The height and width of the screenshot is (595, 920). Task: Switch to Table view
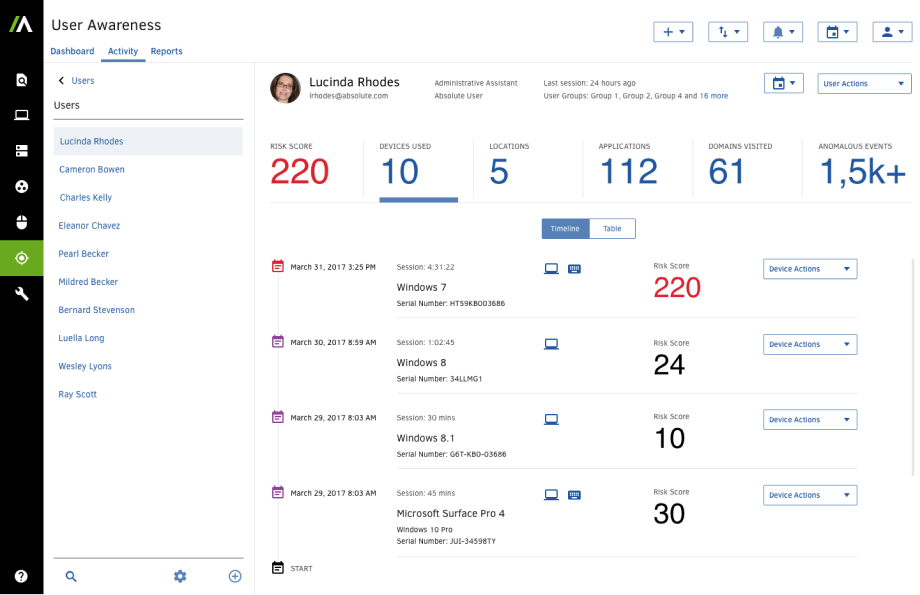click(612, 229)
